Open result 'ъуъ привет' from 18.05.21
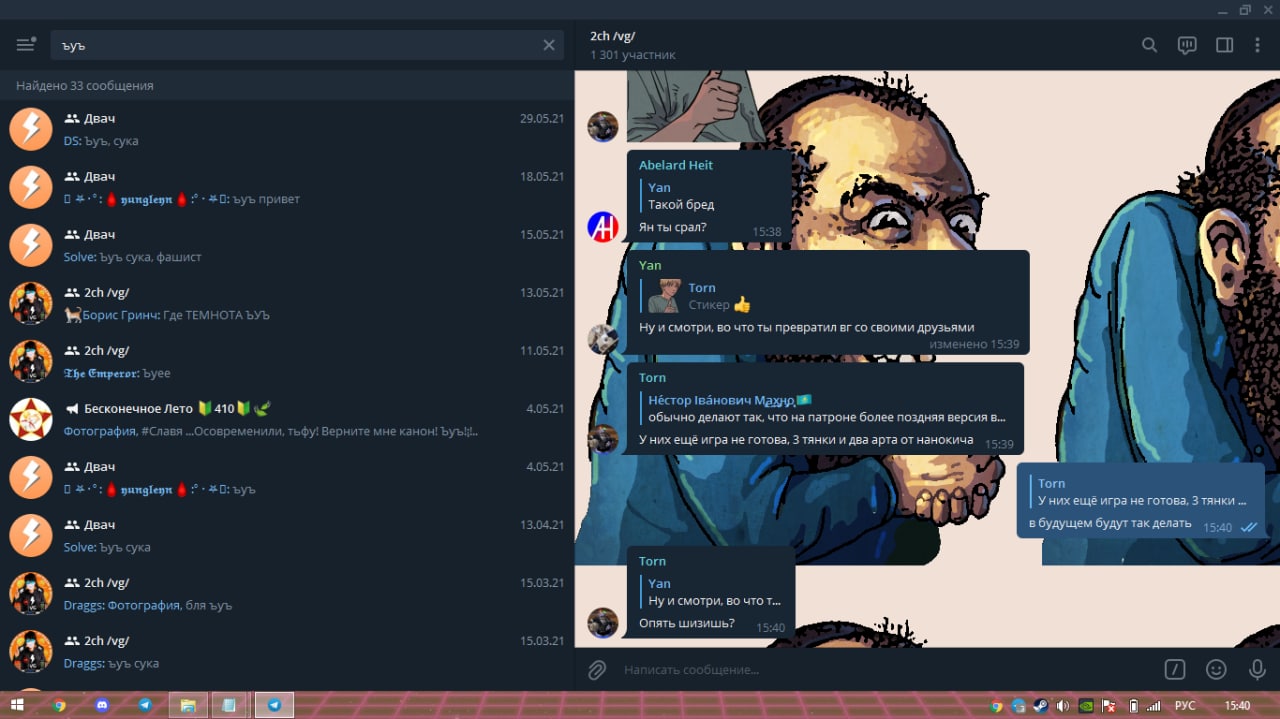This screenshot has width=1280, height=719. tap(287, 187)
